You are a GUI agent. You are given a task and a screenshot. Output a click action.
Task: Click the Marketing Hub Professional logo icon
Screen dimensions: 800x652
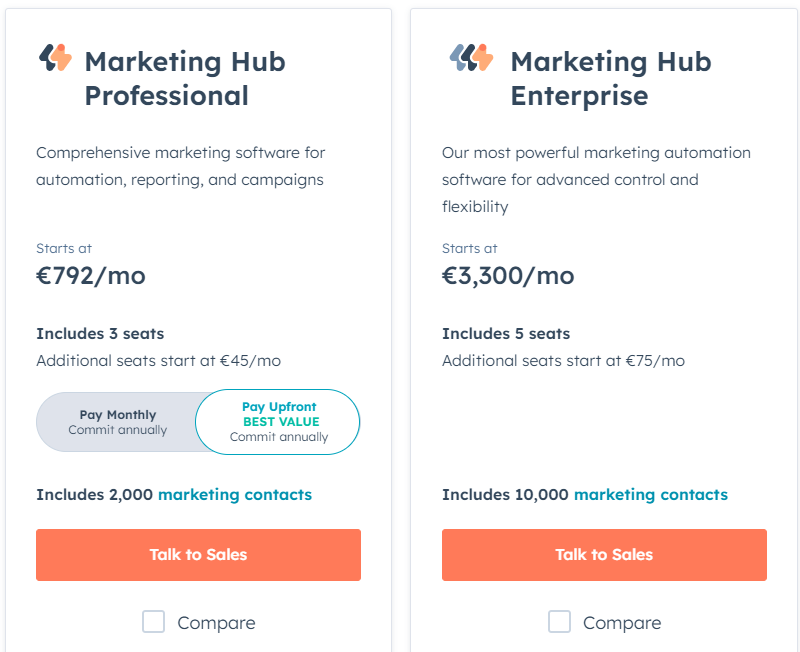[x=55, y=58]
